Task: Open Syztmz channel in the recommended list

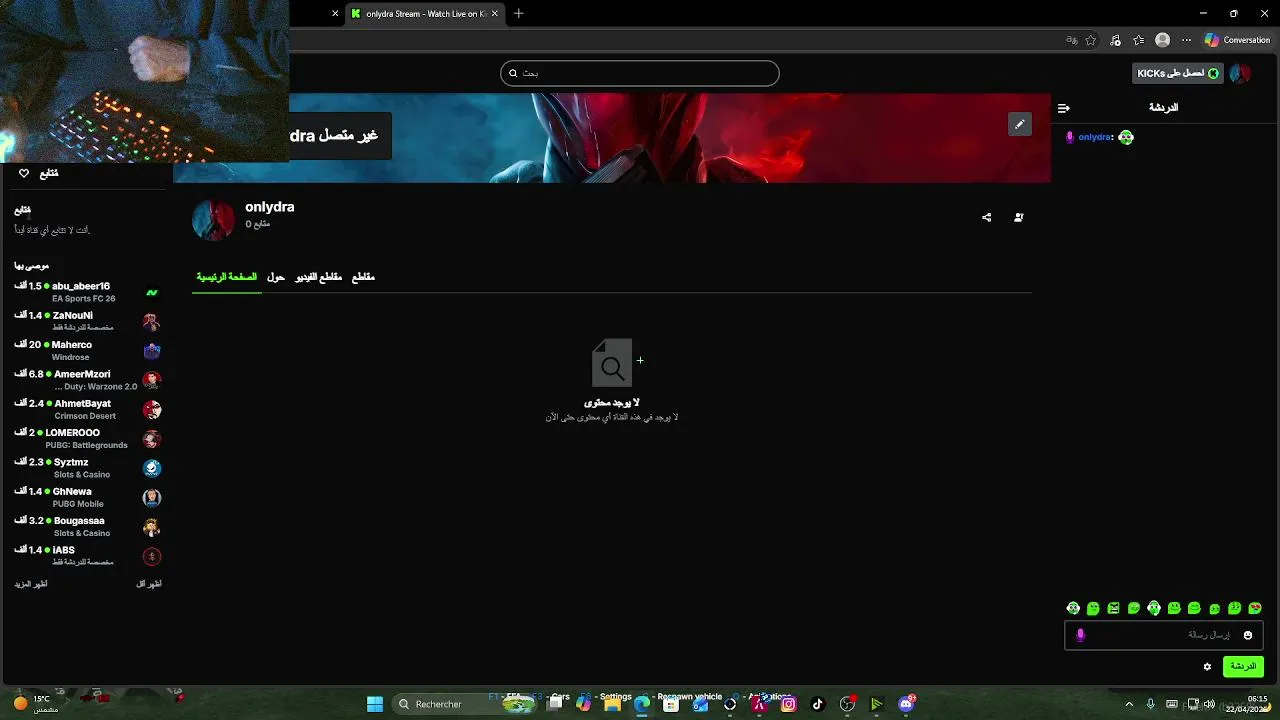Action: point(88,468)
